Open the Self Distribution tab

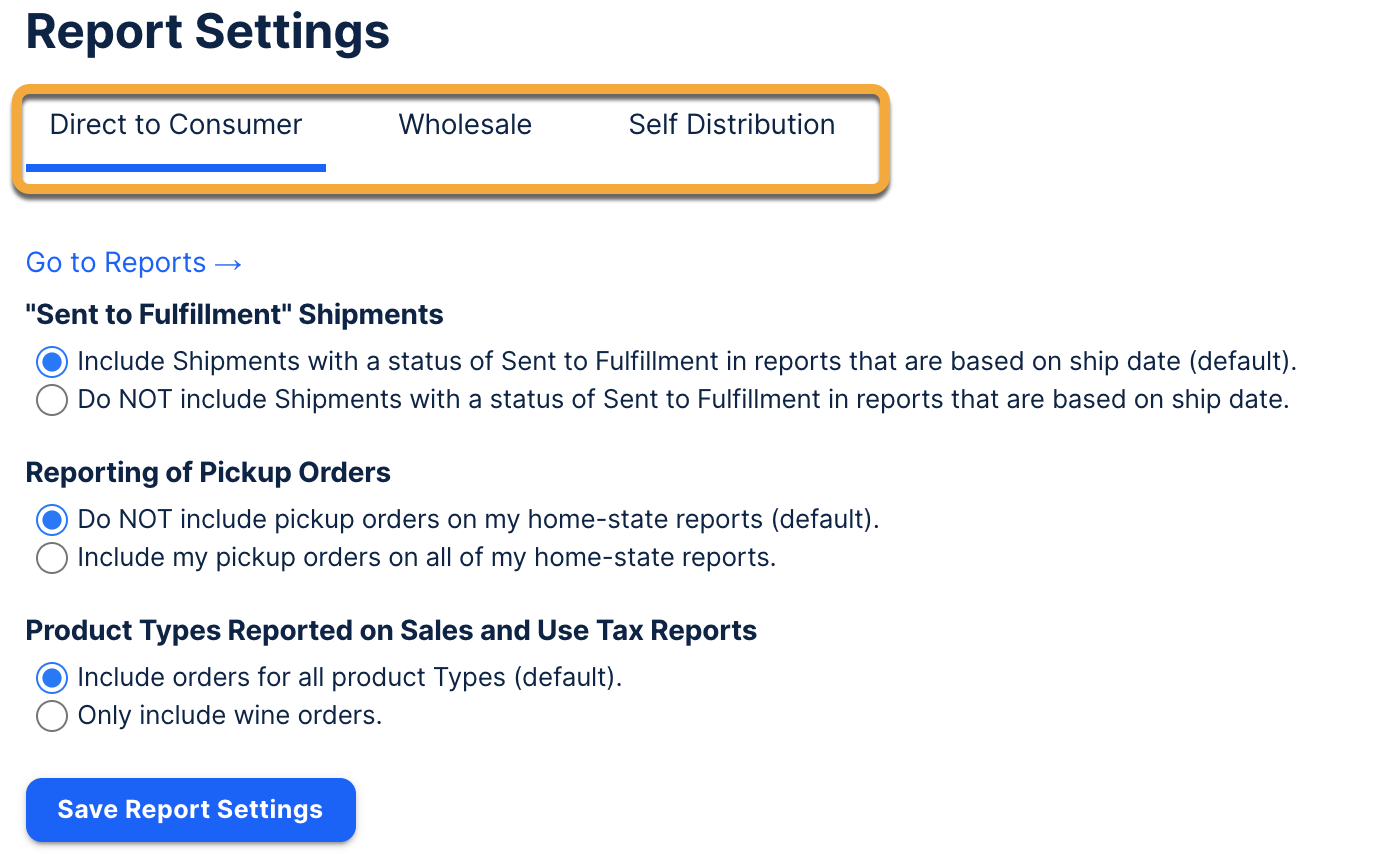(x=731, y=125)
